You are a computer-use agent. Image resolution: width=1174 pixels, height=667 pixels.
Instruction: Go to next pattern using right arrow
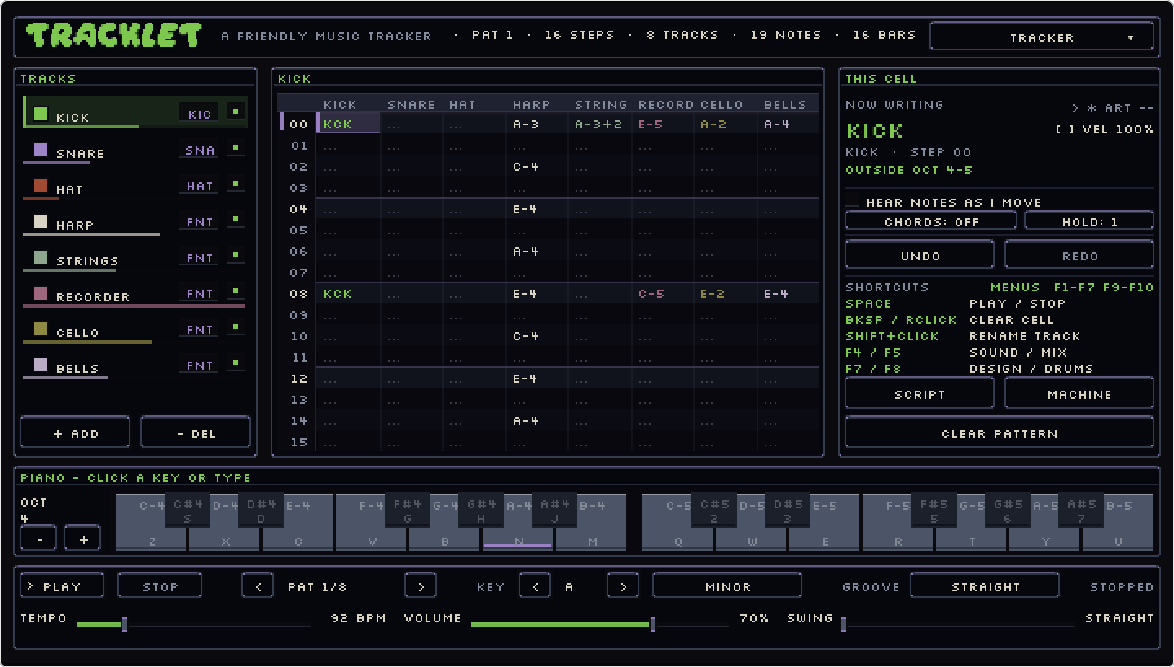(420, 586)
